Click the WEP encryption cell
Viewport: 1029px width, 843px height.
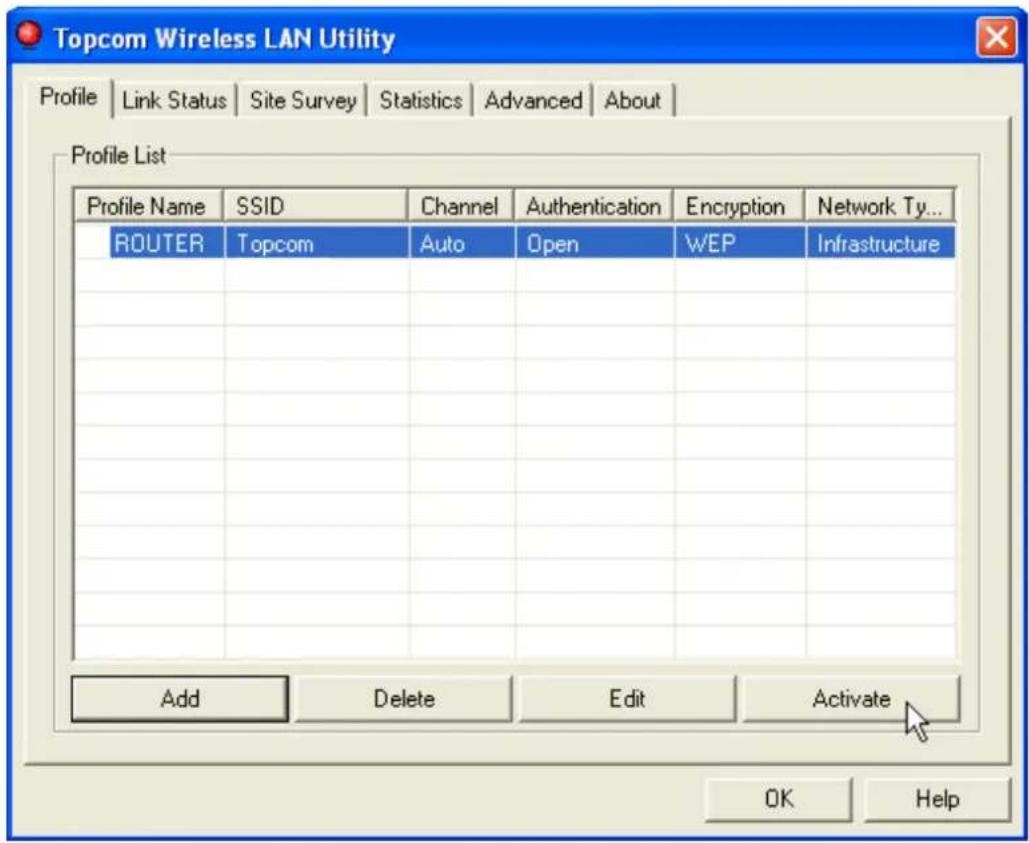point(740,243)
